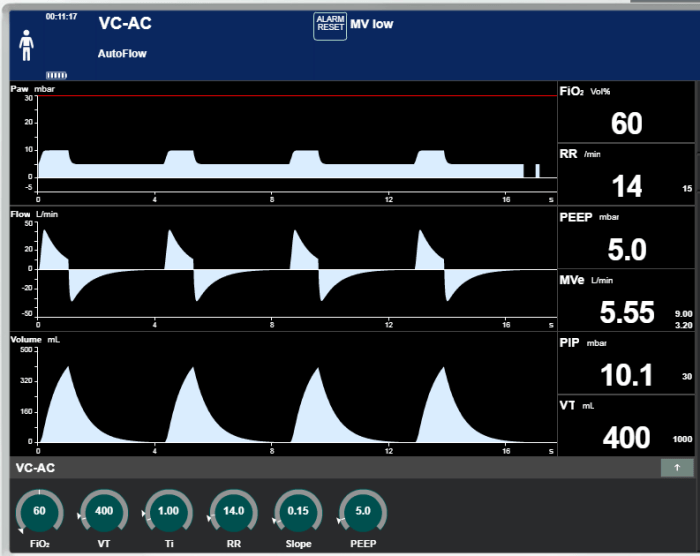700x556 pixels.
Task: Select the FiO2 control knob
Action: tap(40, 511)
